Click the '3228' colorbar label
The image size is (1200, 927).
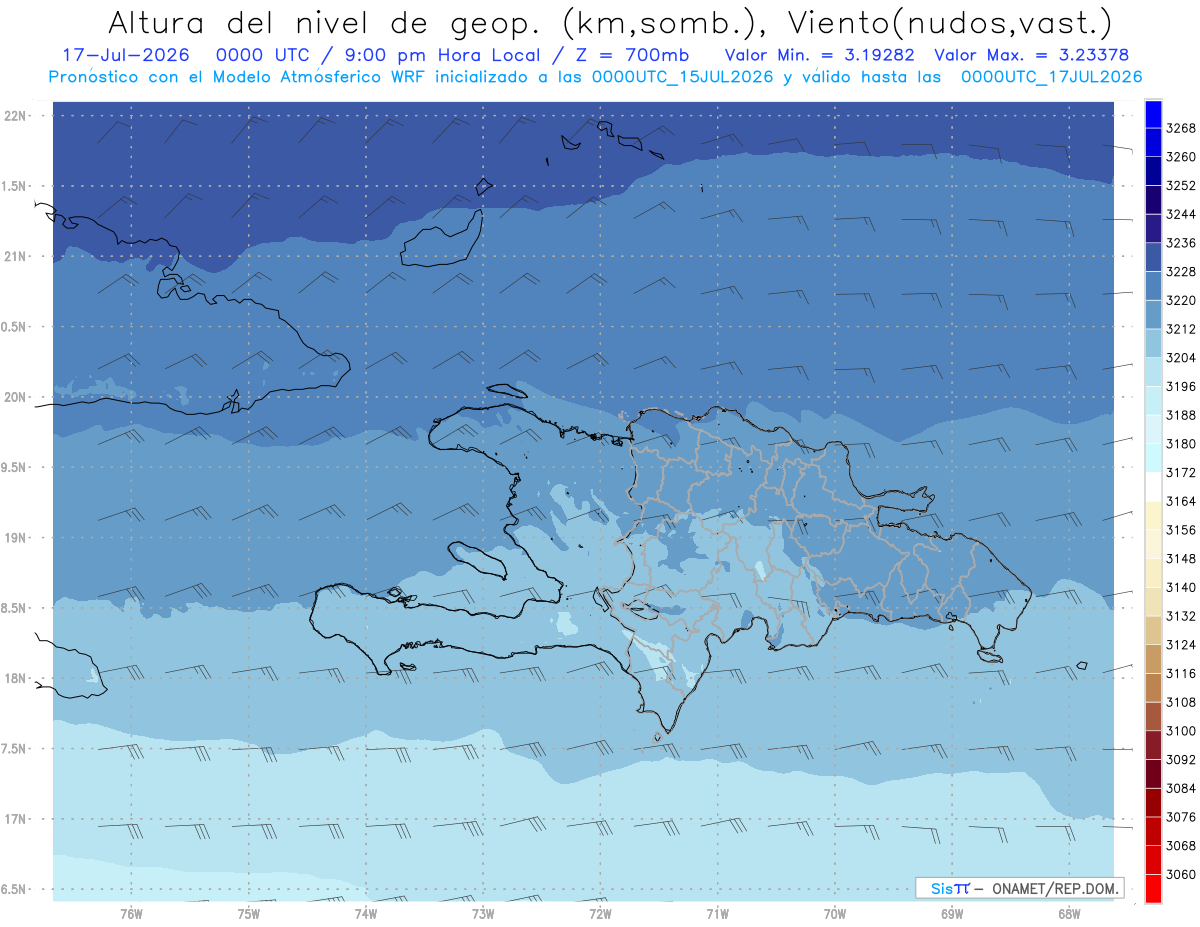click(1181, 272)
